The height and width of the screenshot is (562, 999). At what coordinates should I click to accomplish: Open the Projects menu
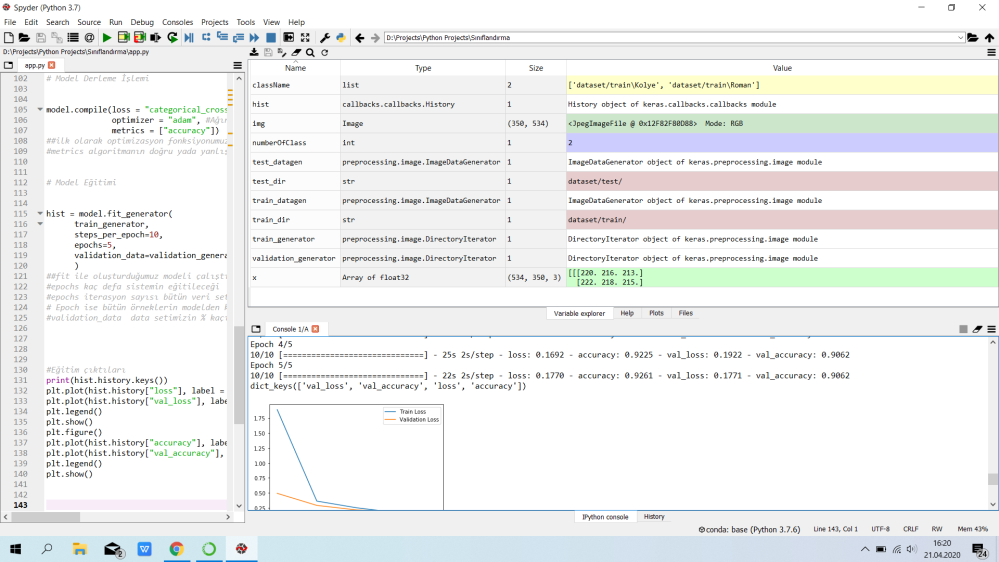tap(215, 22)
